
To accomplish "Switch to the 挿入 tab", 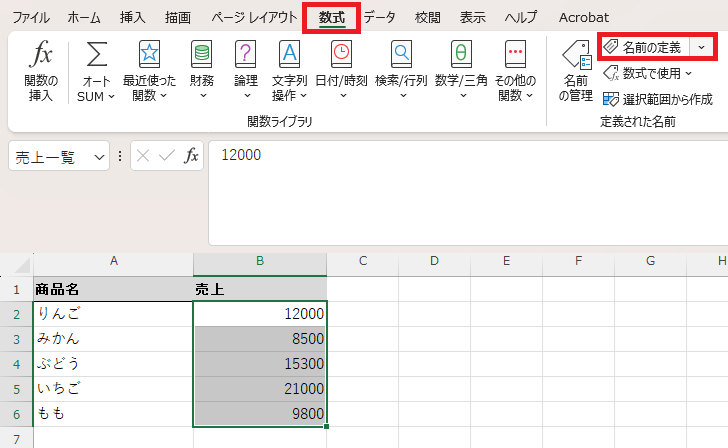I will (133, 18).
